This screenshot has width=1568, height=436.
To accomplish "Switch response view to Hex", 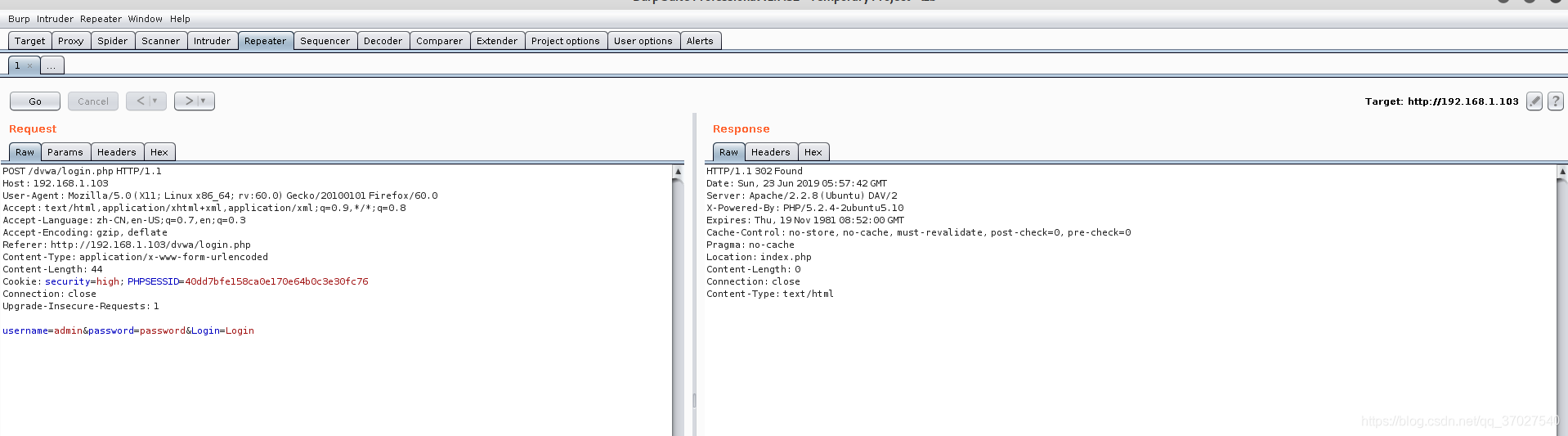I will [x=813, y=152].
